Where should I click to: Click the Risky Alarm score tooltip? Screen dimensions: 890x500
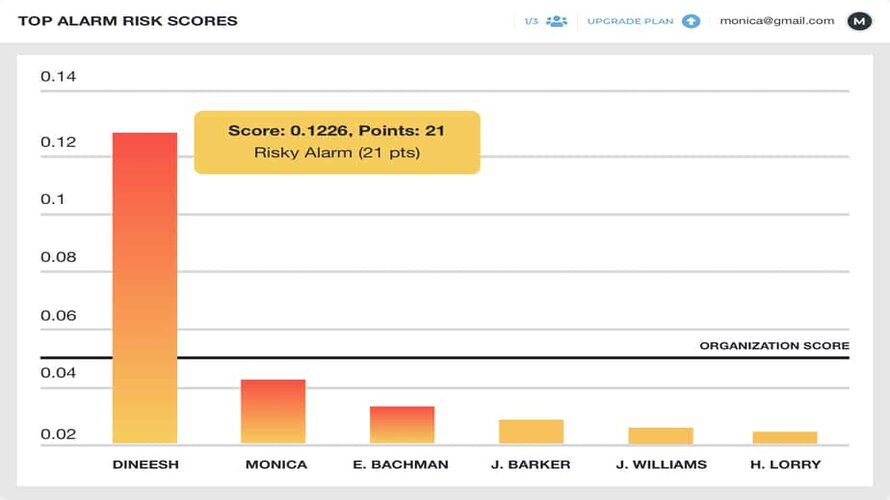(x=337, y=142)
